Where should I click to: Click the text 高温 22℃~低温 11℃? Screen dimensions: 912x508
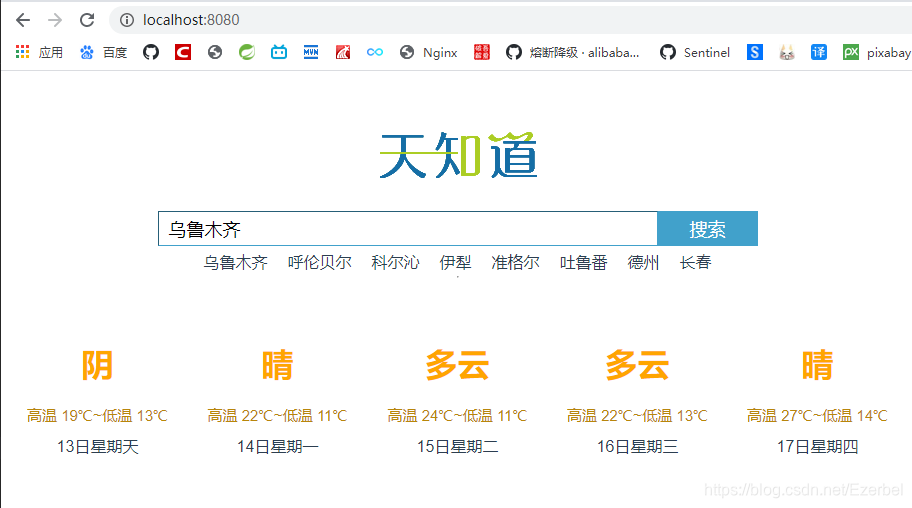point(277,415)
